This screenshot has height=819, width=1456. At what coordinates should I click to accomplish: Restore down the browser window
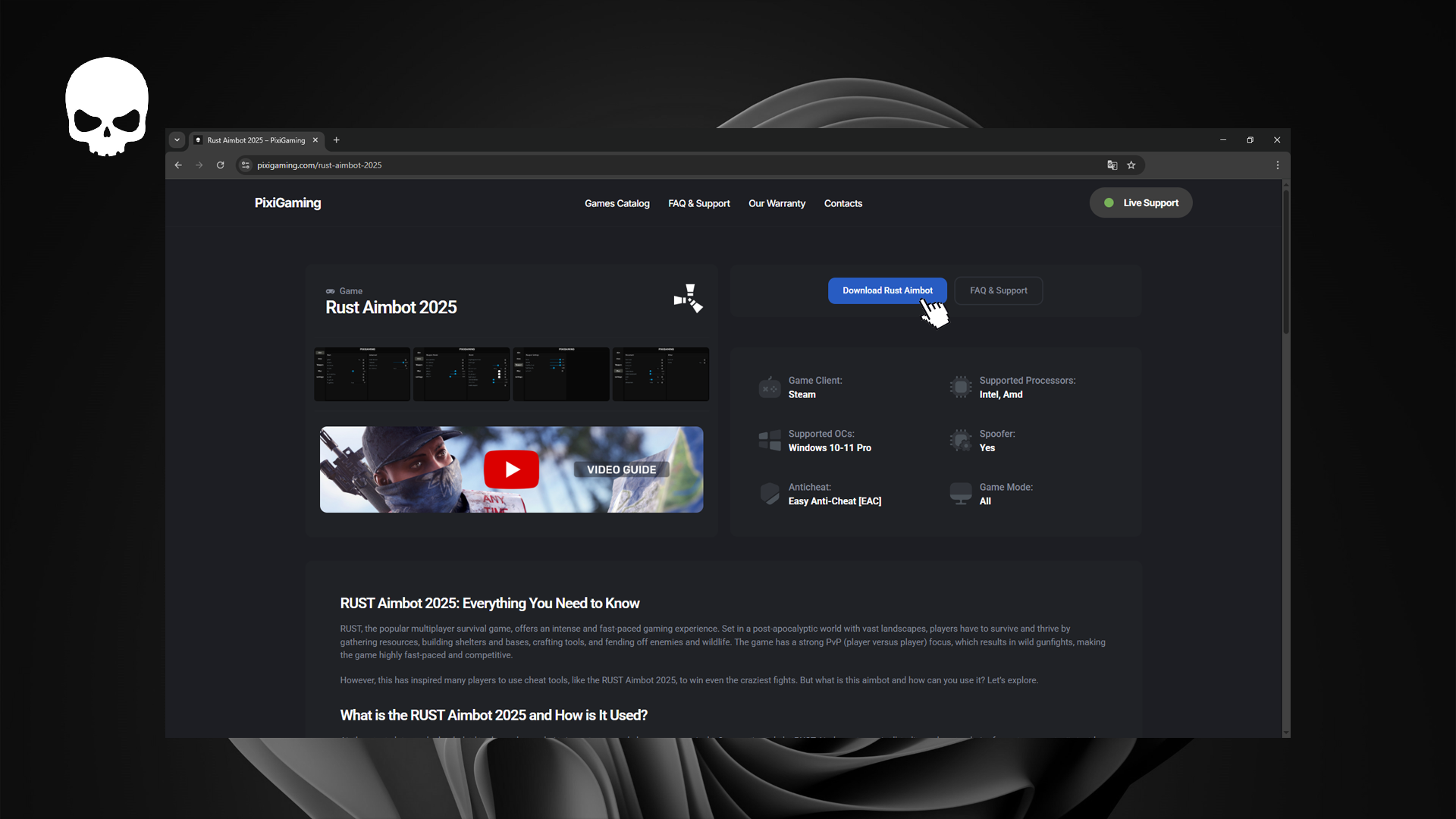click(x=1250, y=140)
